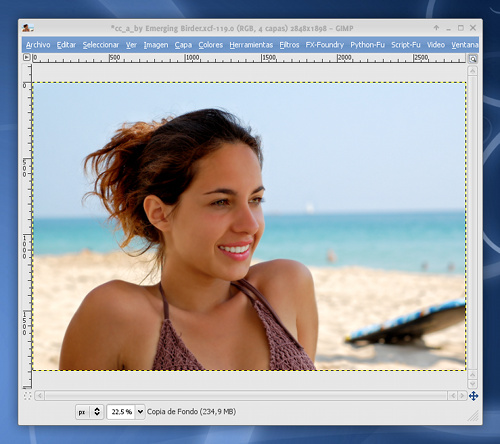Click the vertical scrollbar down arrow at bottom
Image resolution: width=500 pixels, height=444 pixels.
(x=472, y=384)
